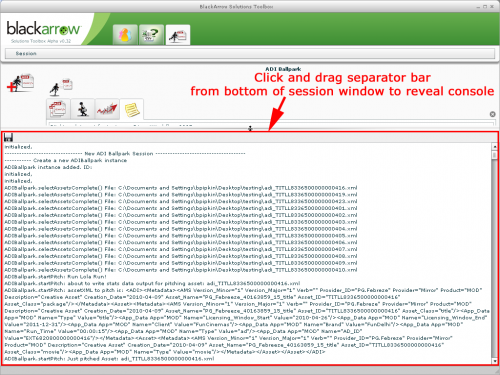Select the question mark help tool

[151, 34]
